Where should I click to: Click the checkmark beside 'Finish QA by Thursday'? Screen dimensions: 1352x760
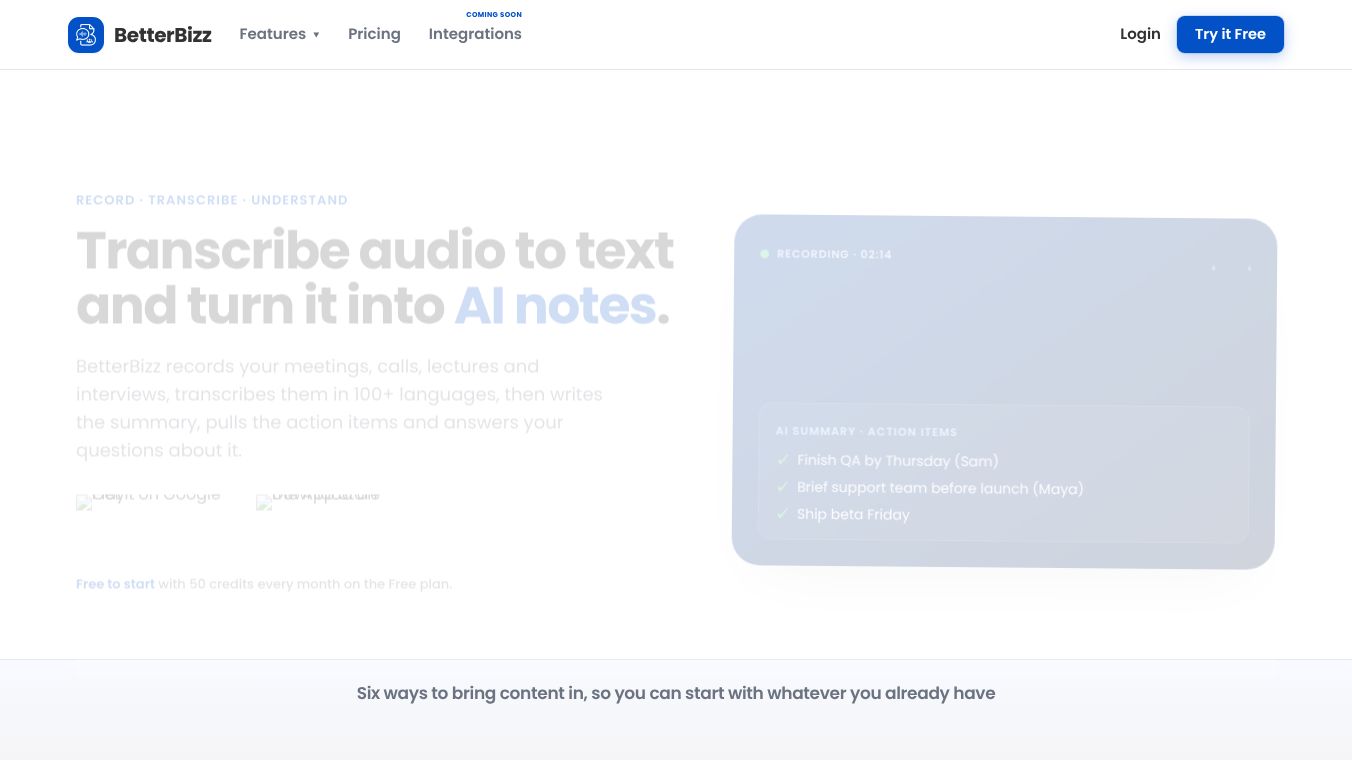[x=783, y=460]
